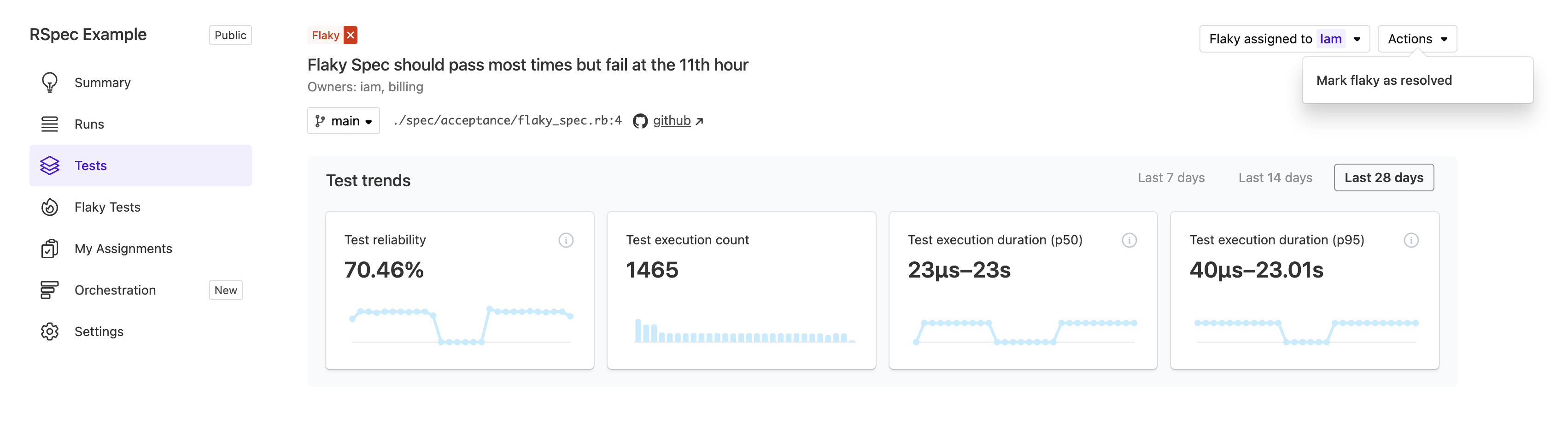Viewport: 1568px width, 426px height.
Task: Show info for p95 execution duration
Action: click(x=1410, y=240)
